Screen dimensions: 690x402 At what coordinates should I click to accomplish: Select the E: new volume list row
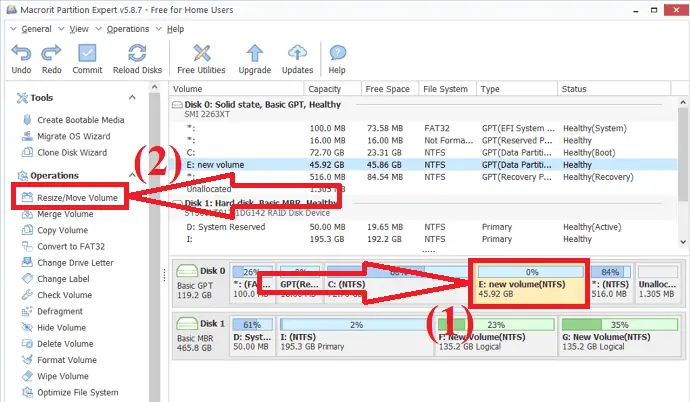point(423,165)
